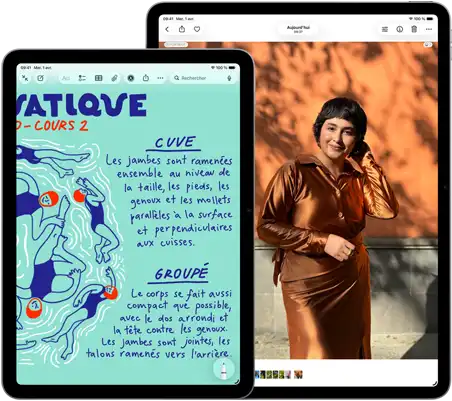Image resolution: width=452 pixels, height=401 pixels.
Task: Tap the GROUPÉ heading in the note
Action: [x=181, y=273]
